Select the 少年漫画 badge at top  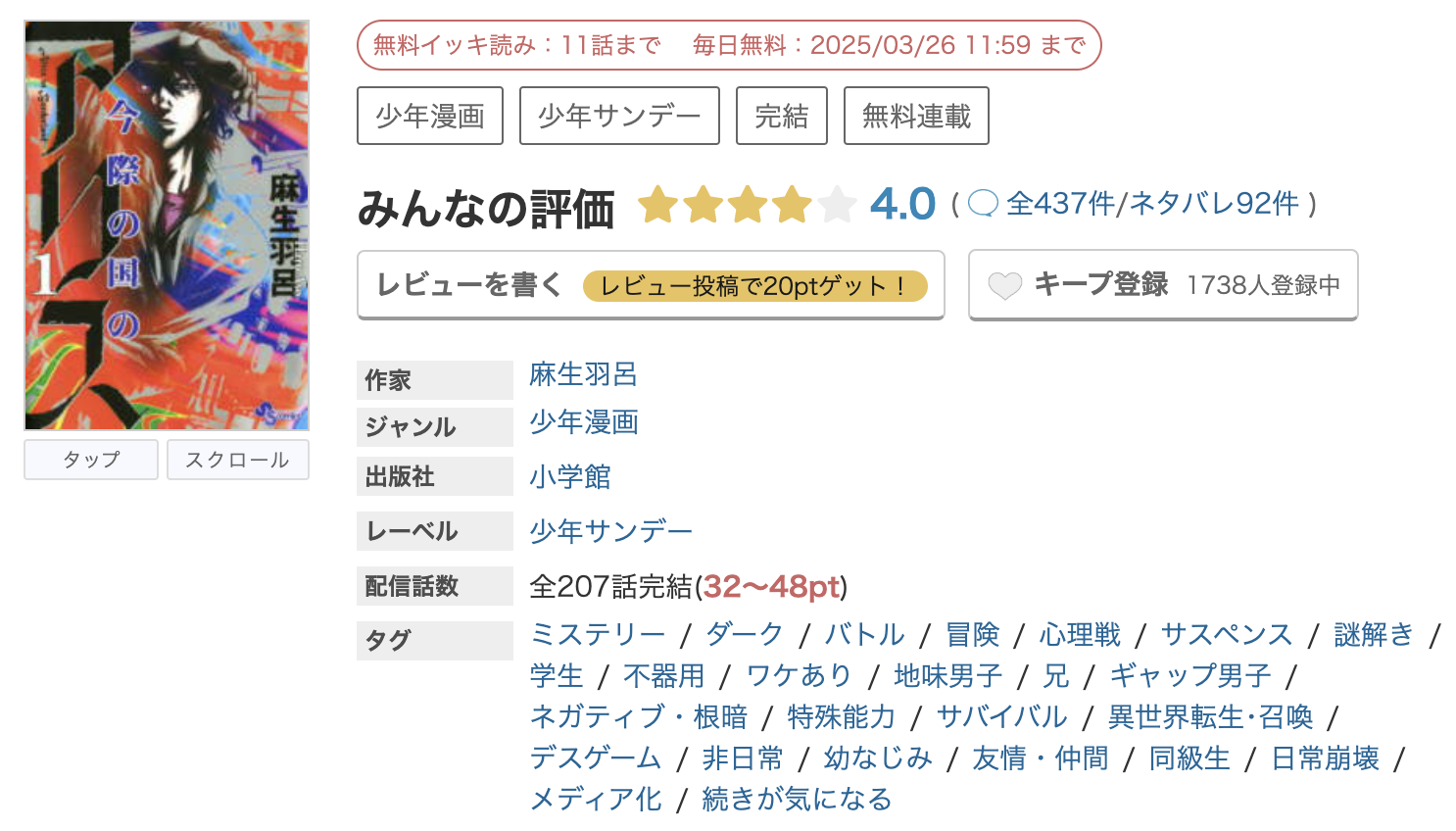pyautogui.click(x=429, y=115)
